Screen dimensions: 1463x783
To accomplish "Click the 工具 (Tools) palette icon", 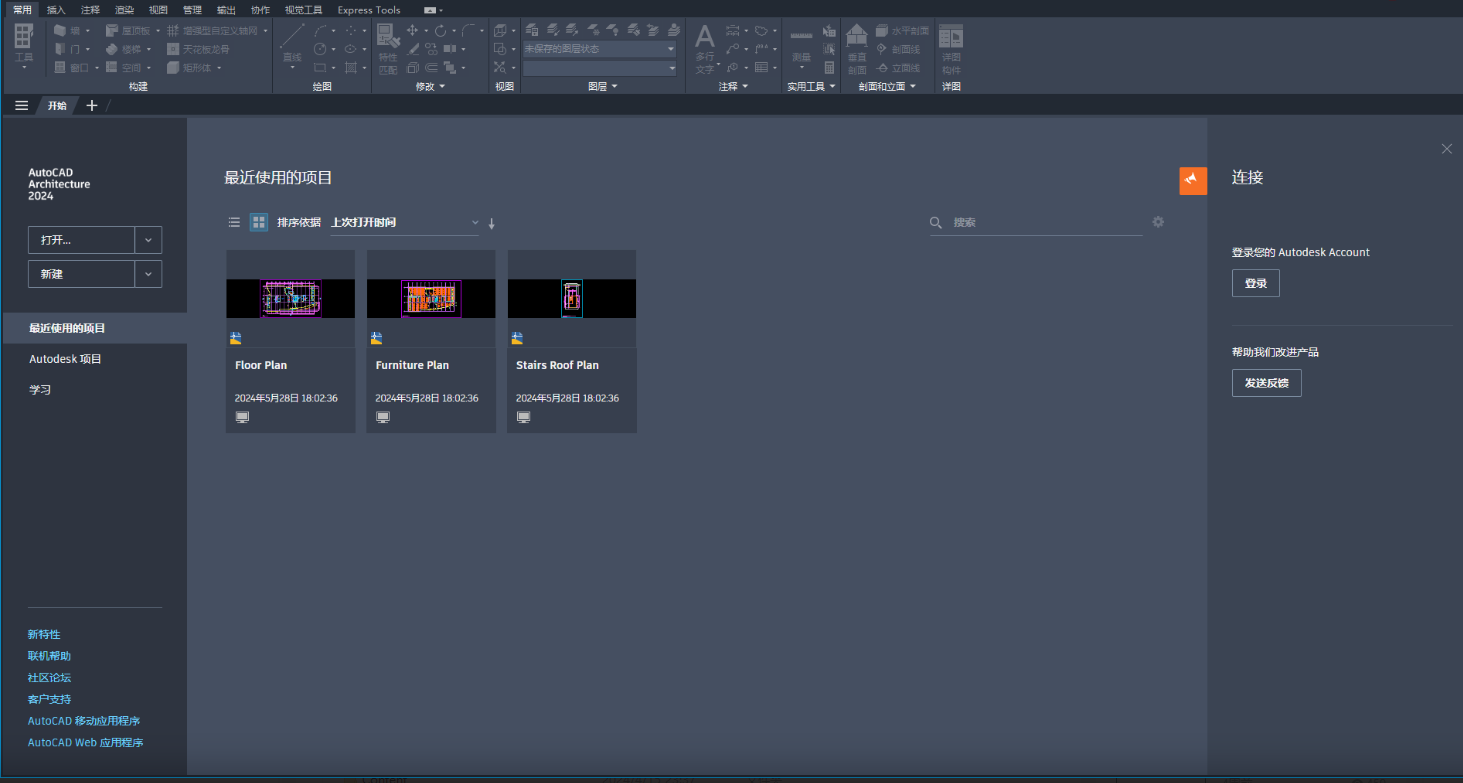I will 23,37.
